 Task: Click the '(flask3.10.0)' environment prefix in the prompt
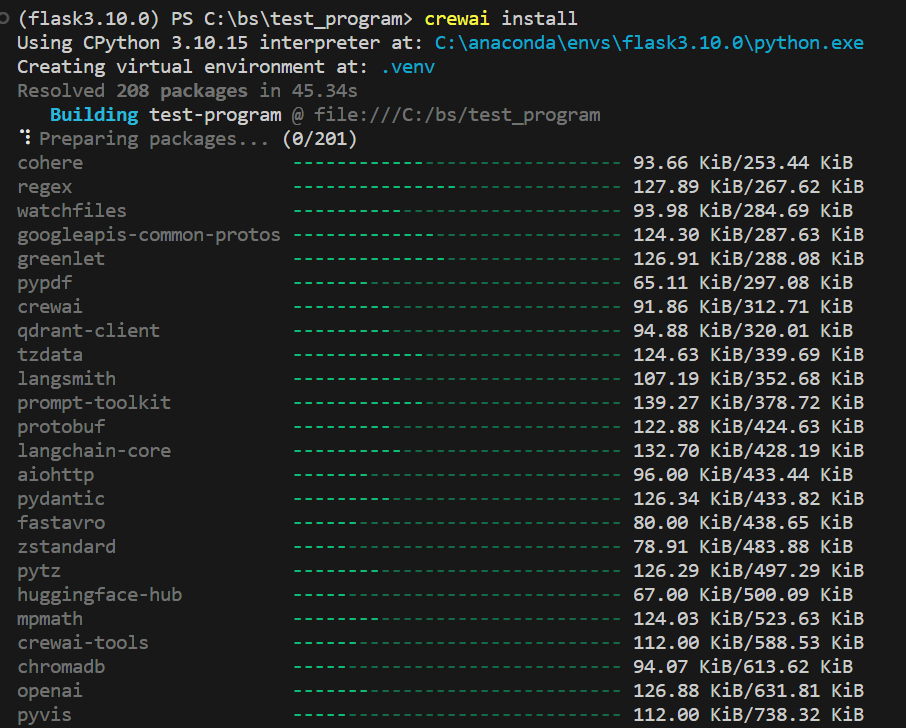(88, 18)
